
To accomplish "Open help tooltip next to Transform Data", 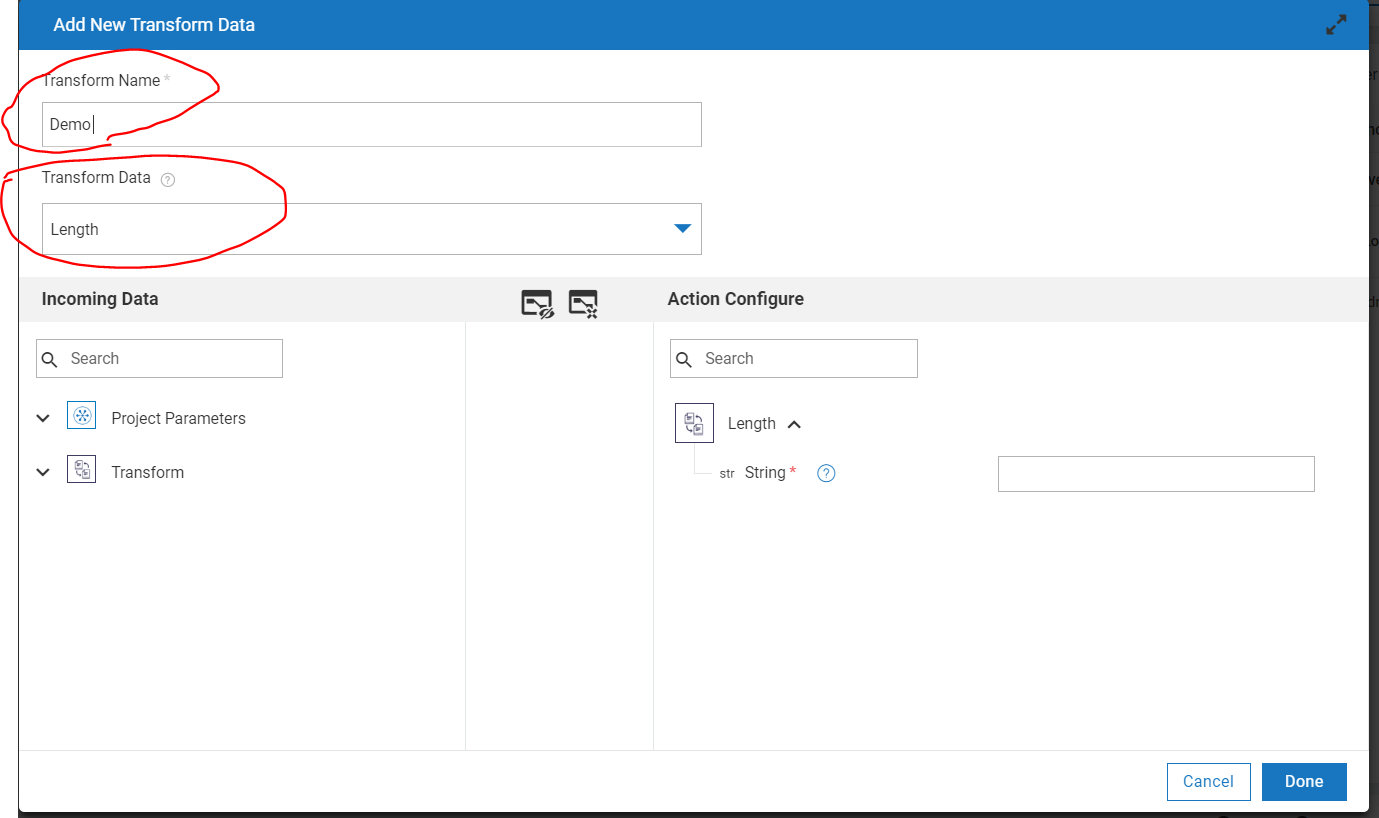I will pyautogui.click(x=168, y=180).
